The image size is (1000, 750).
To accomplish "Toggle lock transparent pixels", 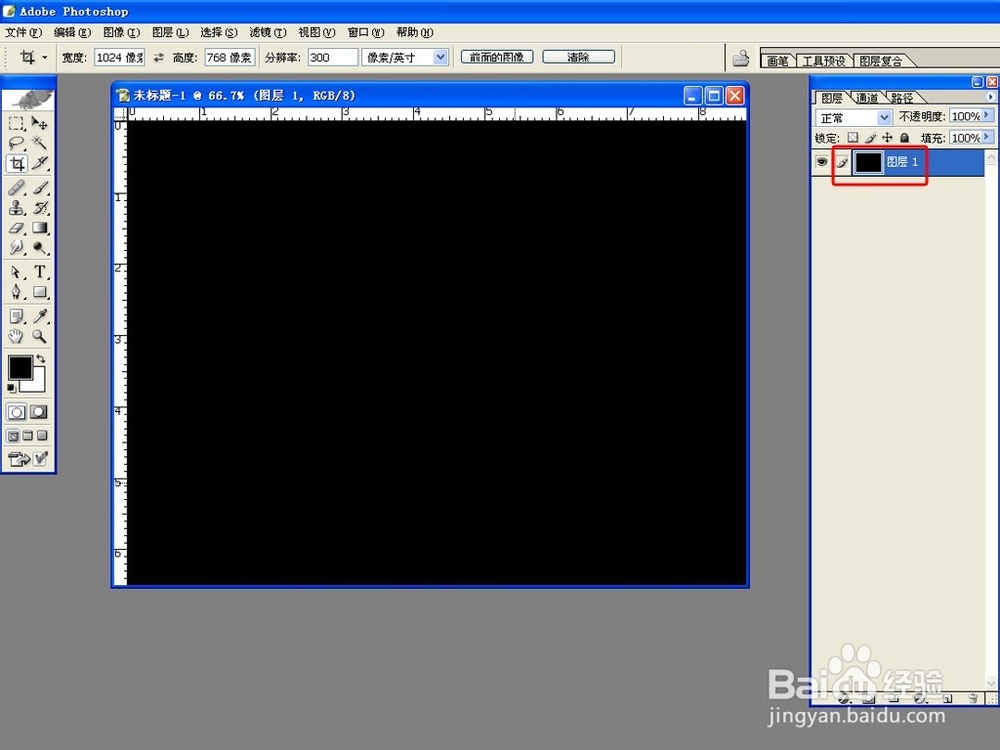I will [853, 138].
